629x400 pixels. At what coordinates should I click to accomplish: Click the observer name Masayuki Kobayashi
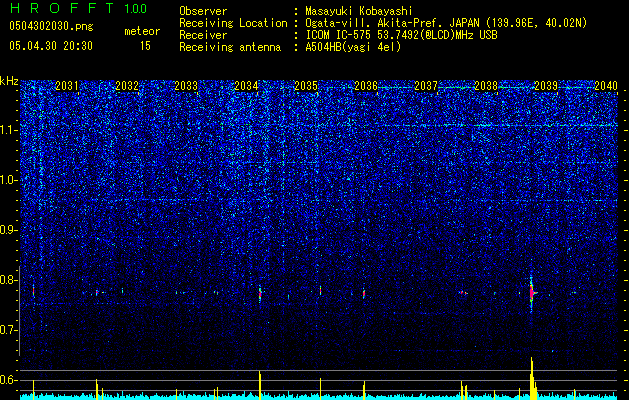click(359, 11)
